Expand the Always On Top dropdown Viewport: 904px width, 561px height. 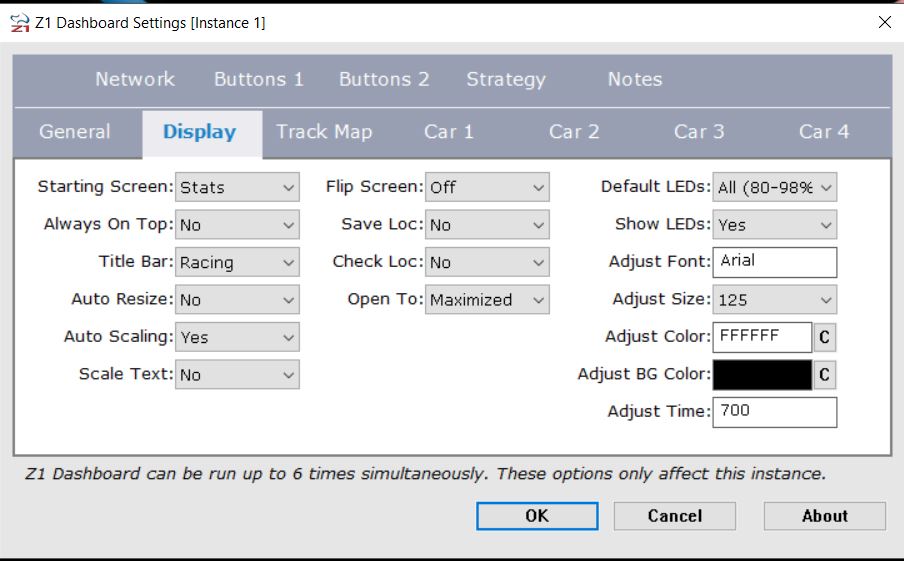237,225
